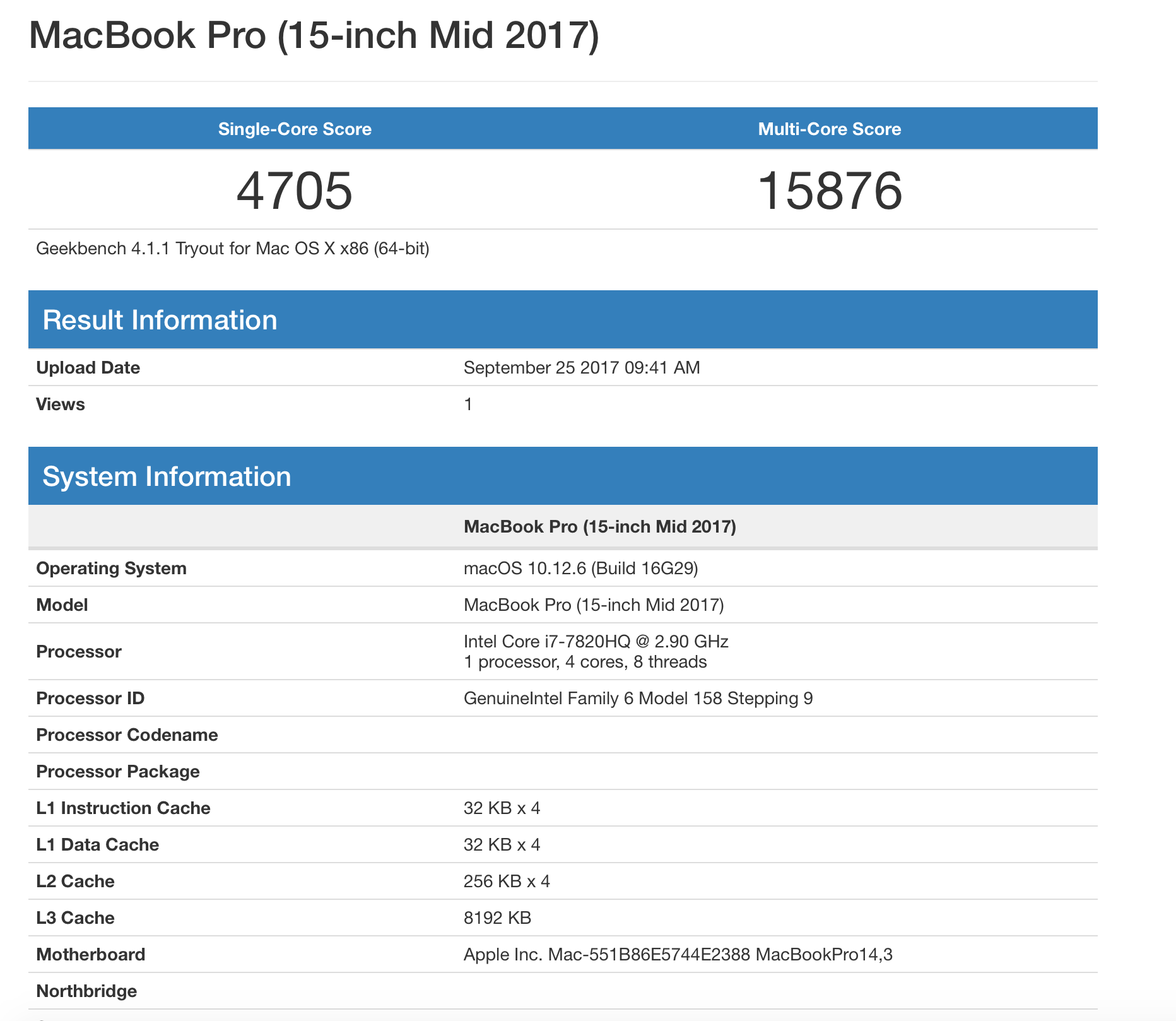Select the Apple Inc. Mac-551B86E5744E2388 motherboard value
This screenshot has height=1021, width=1176.
(678, 954)
